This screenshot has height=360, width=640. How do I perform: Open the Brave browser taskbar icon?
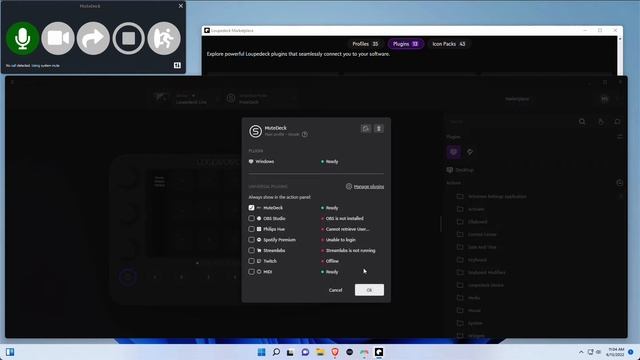[335, 352]
